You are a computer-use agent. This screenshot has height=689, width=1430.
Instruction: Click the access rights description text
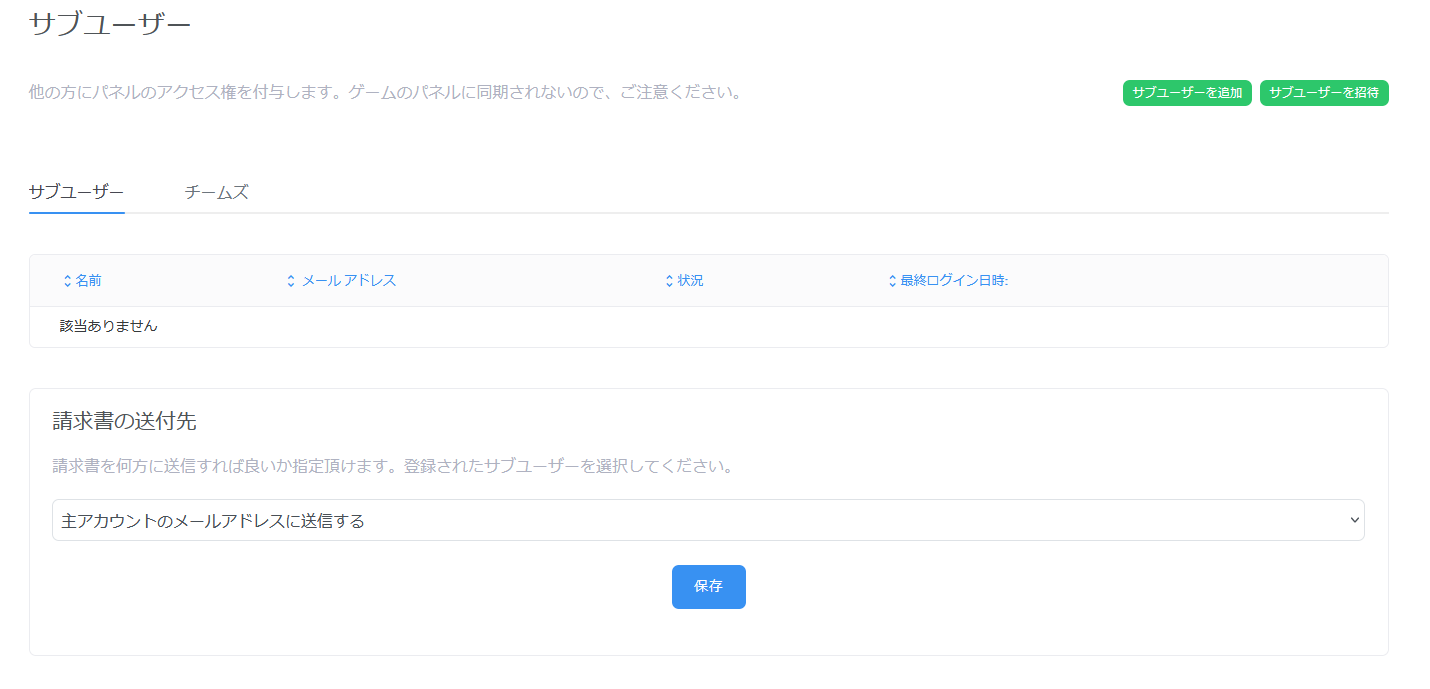pos(385,92)
